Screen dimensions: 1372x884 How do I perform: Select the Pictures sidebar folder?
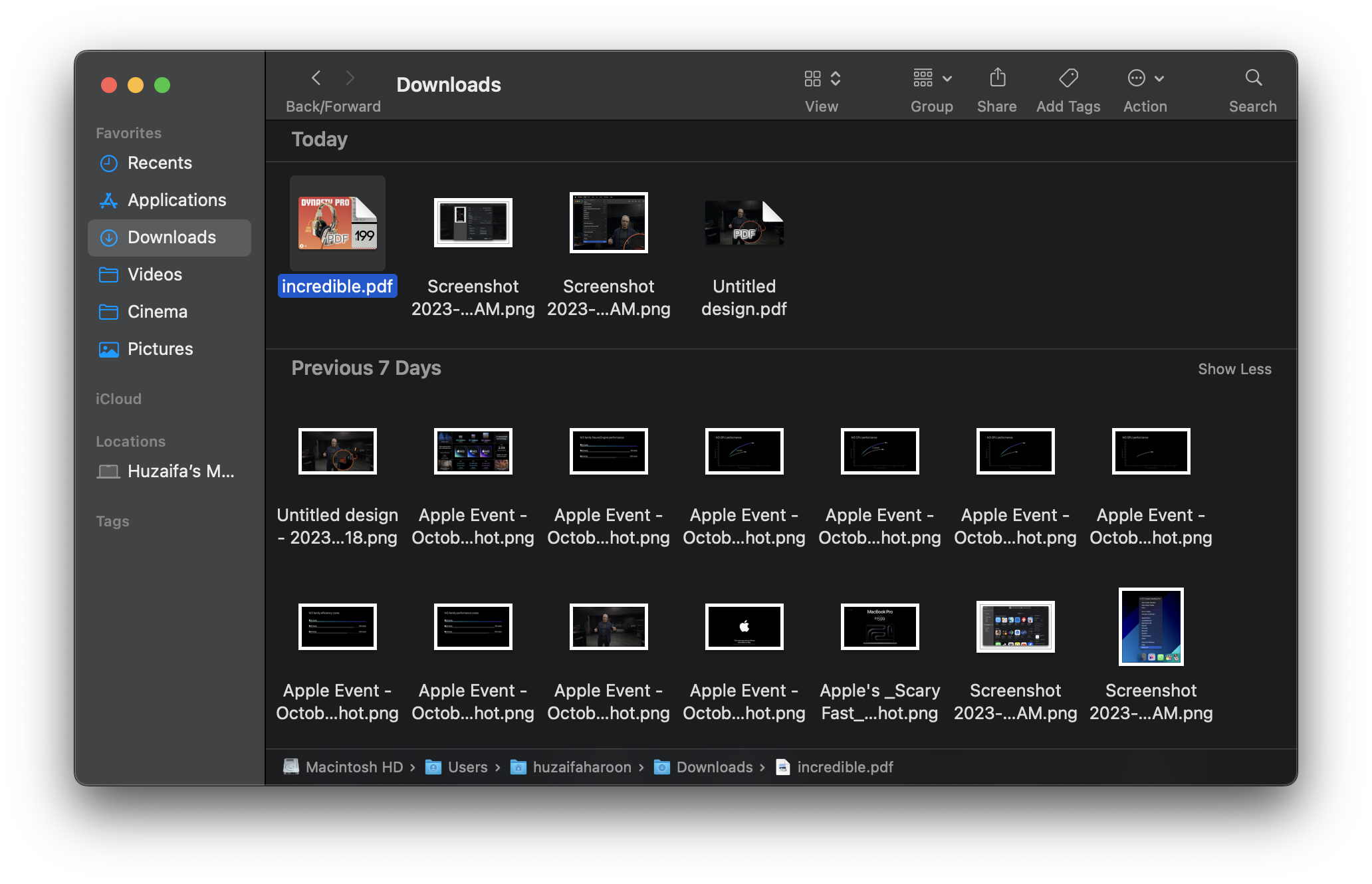pyautogui.click(x=160, y=349)
